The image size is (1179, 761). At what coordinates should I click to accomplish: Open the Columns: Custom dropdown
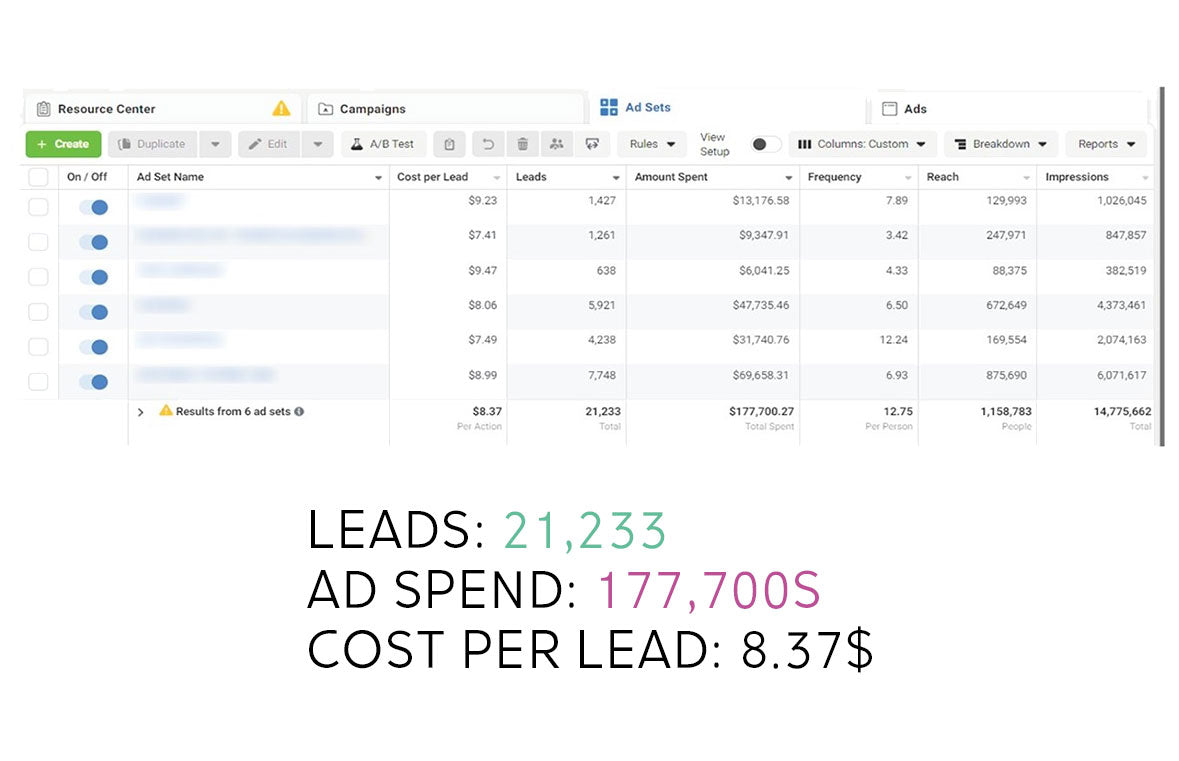pyautogui.click(x=863, y=144)
